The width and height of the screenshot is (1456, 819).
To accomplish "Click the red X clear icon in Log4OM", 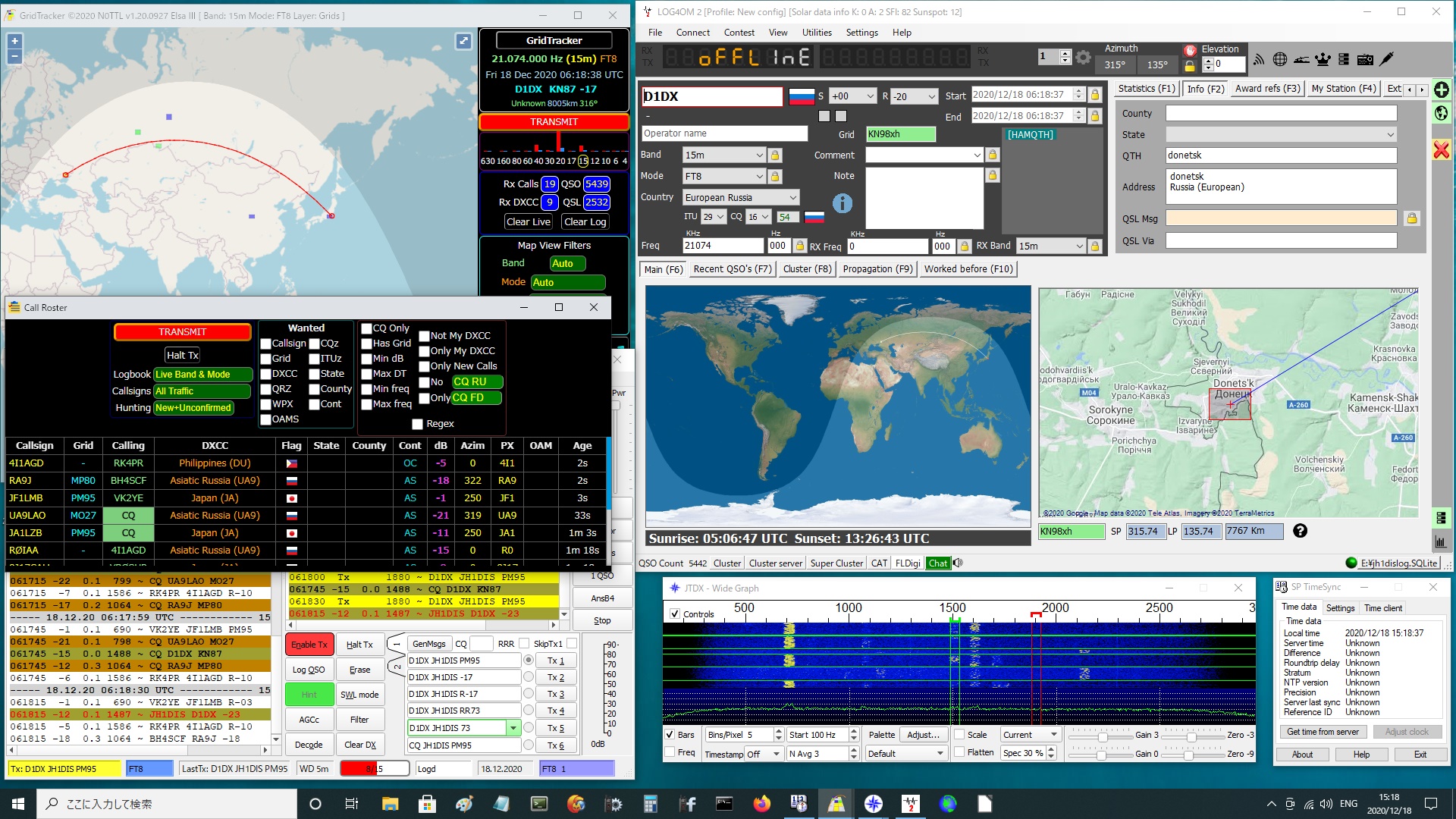I will click(x=1441, y=149).
